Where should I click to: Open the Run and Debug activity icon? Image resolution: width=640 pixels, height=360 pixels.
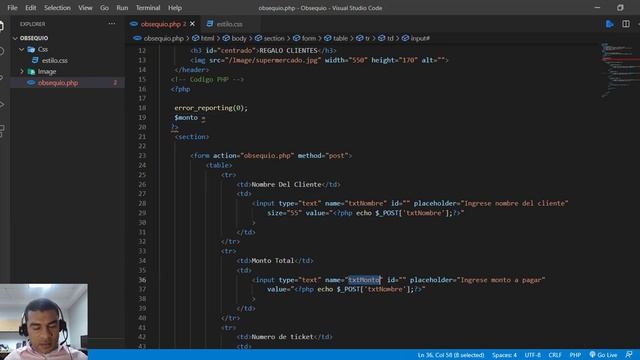(x=2, y=104)
